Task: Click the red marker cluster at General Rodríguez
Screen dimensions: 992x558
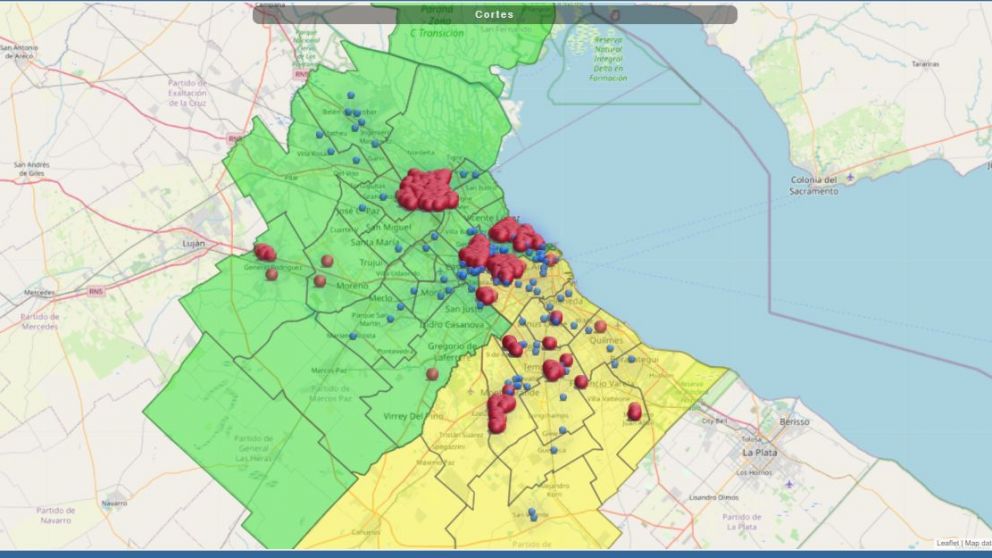Action: tap(265, 253)
